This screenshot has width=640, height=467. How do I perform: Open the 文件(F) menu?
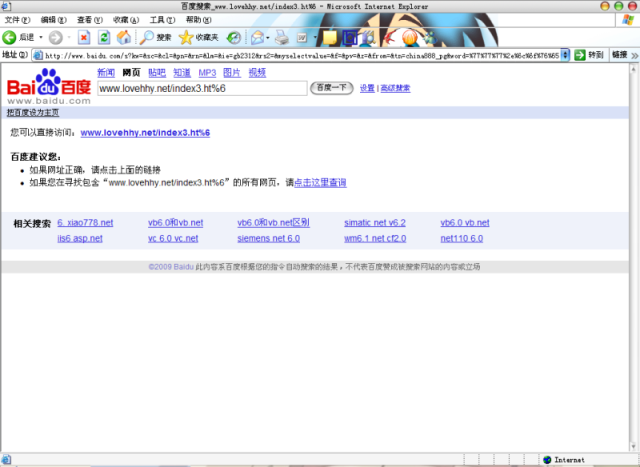[17, 20]
